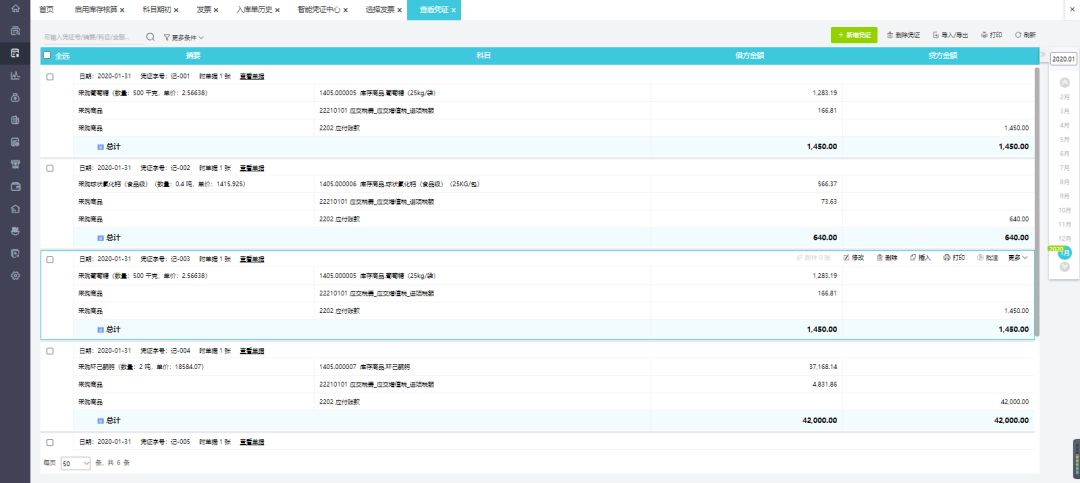Click 查看单据 link for voucher 记-002

252,168
